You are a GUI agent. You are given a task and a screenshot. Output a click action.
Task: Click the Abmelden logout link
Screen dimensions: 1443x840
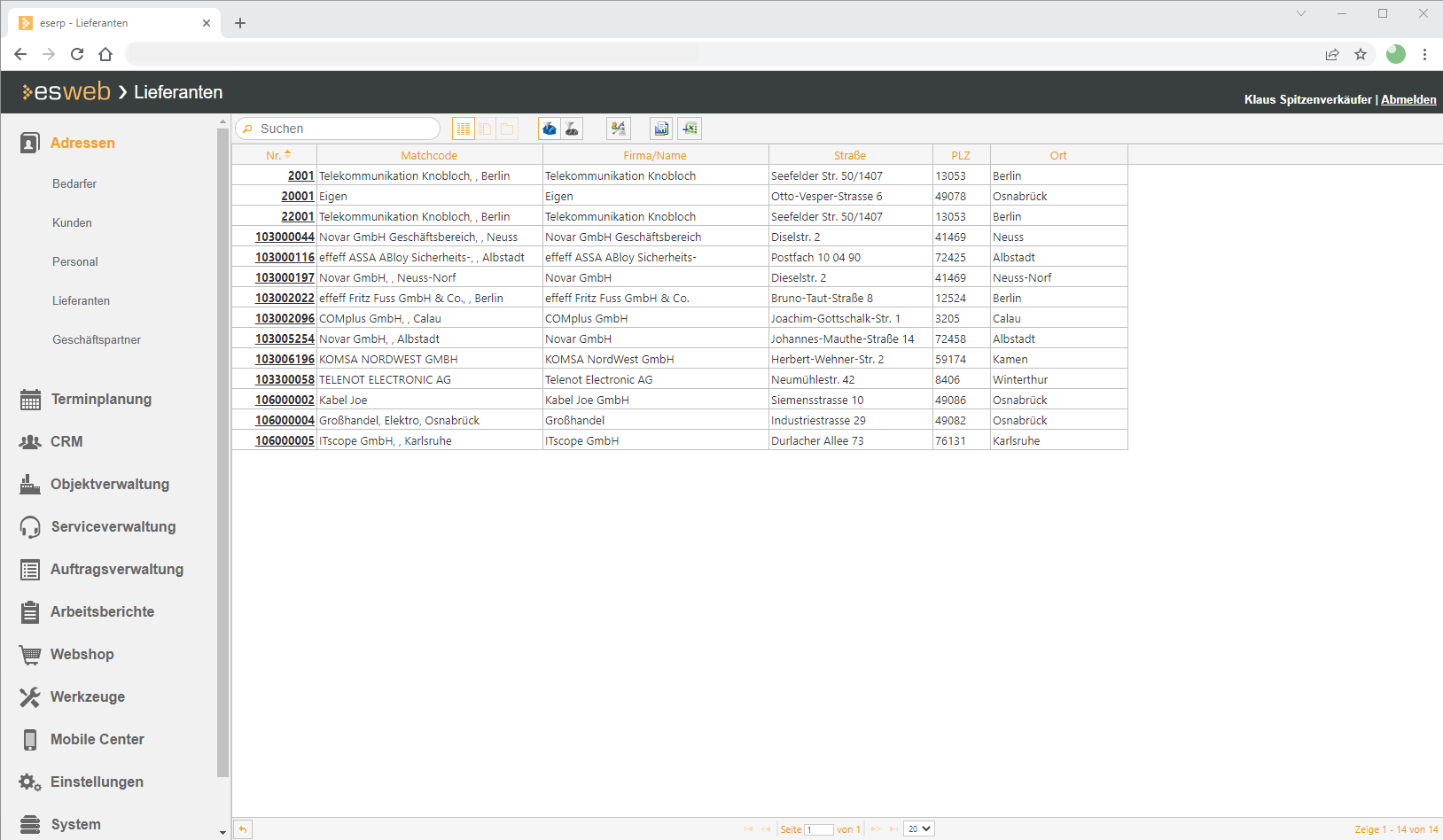tap(1408, 99)
